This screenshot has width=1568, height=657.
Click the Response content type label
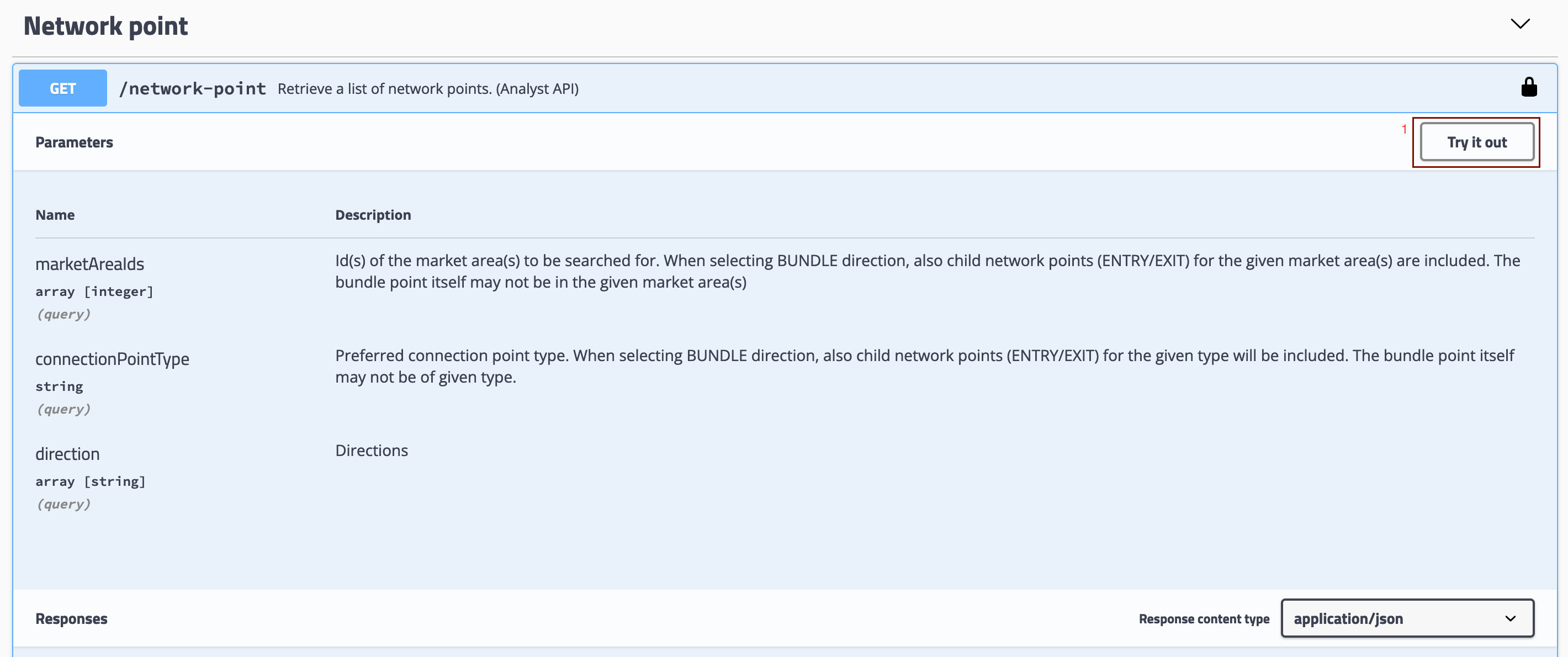tap(1204, 619)
